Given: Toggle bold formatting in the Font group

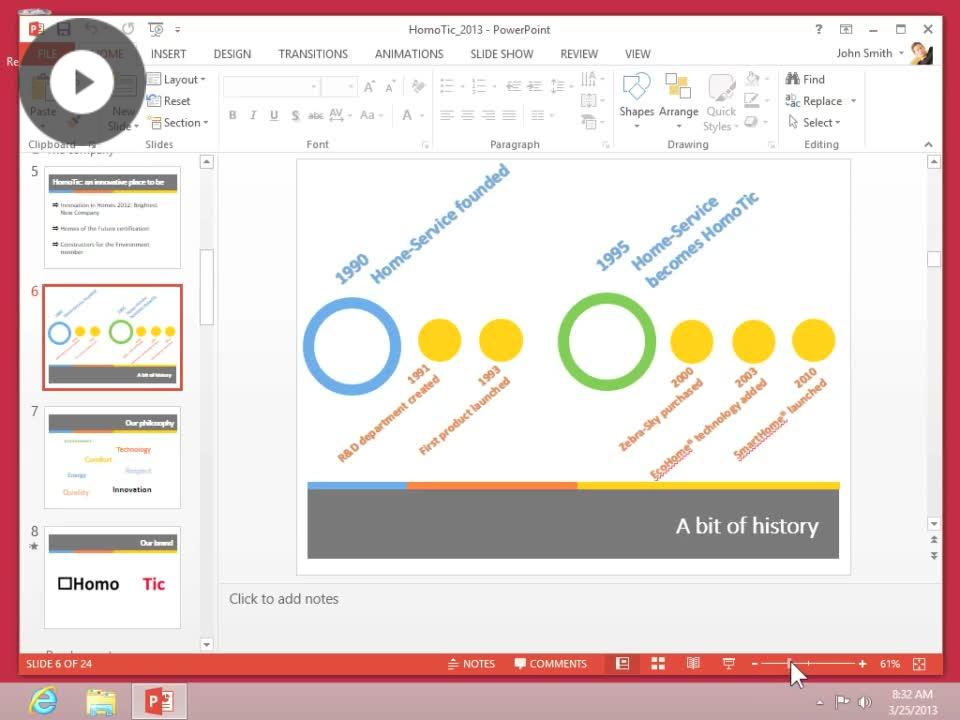Looking at the screenshot, I should (232, 115).
